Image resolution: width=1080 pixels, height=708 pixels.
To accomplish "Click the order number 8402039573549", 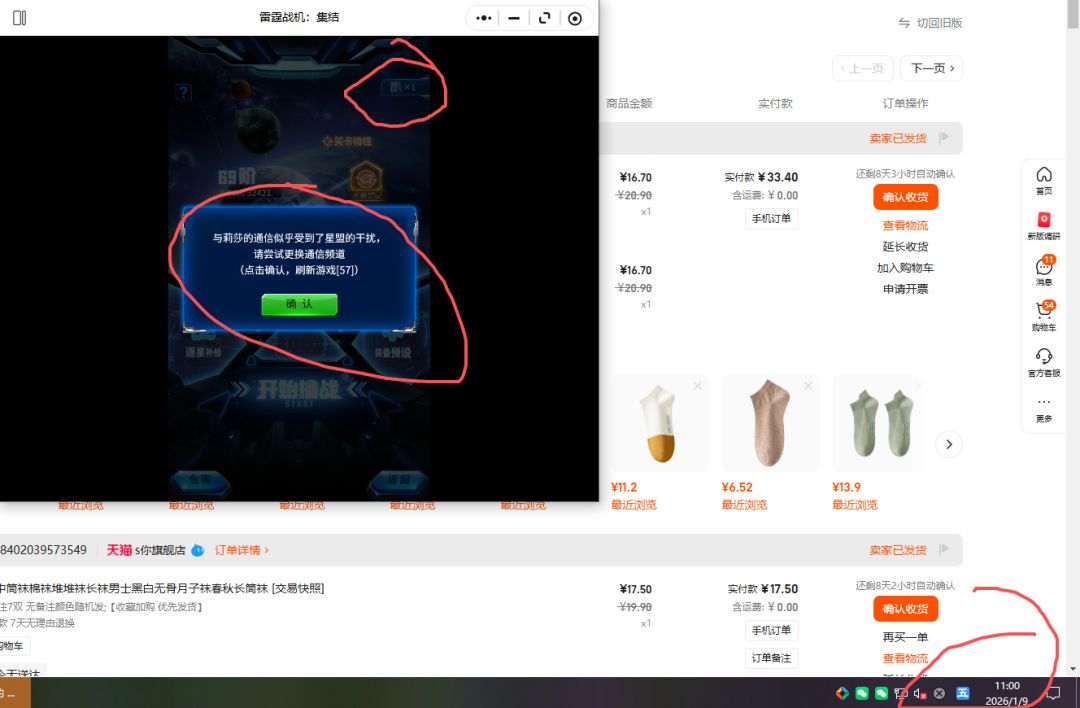I will [x=43, y=550].
